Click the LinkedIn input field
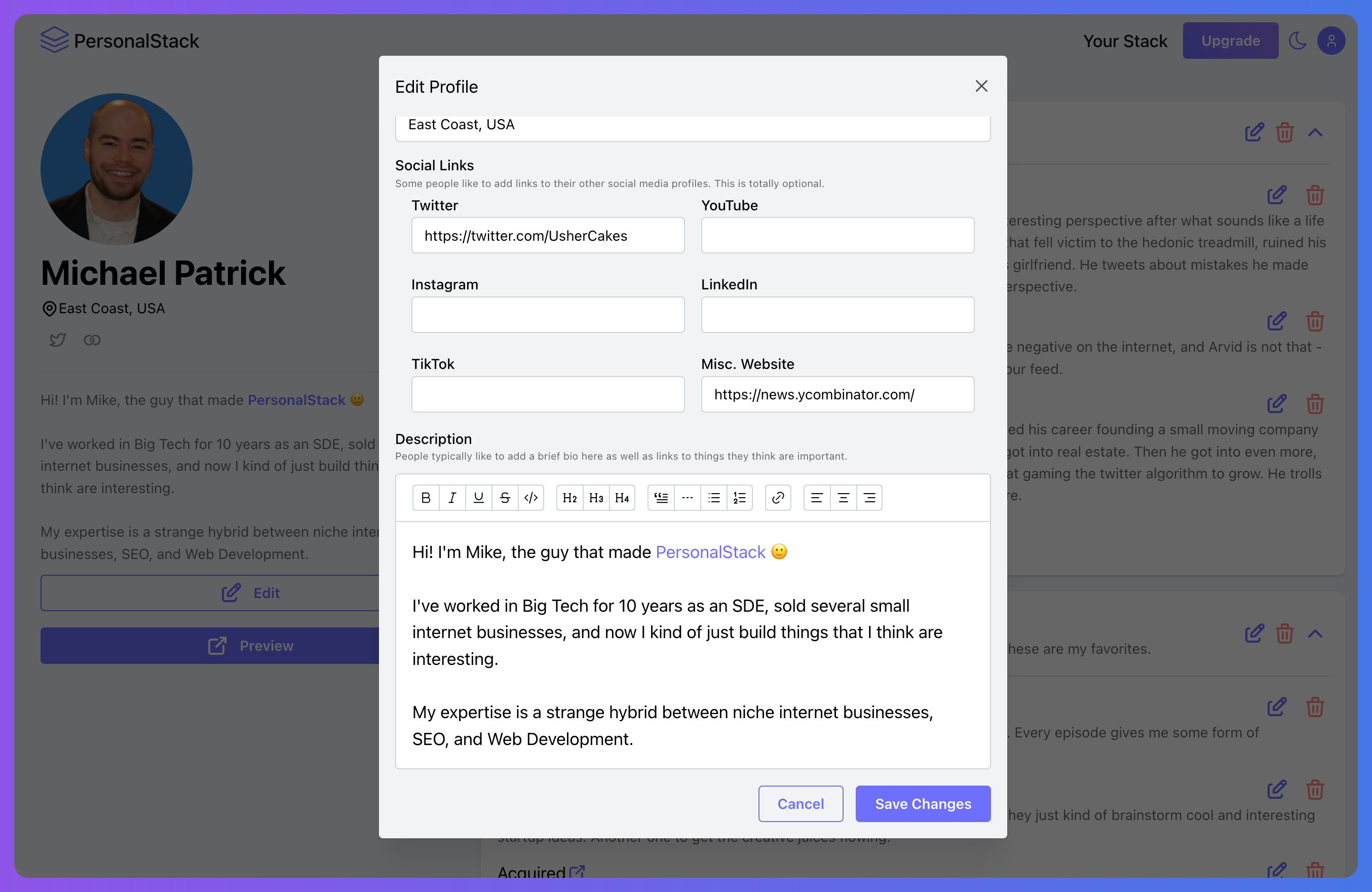 tap(837, 315)
